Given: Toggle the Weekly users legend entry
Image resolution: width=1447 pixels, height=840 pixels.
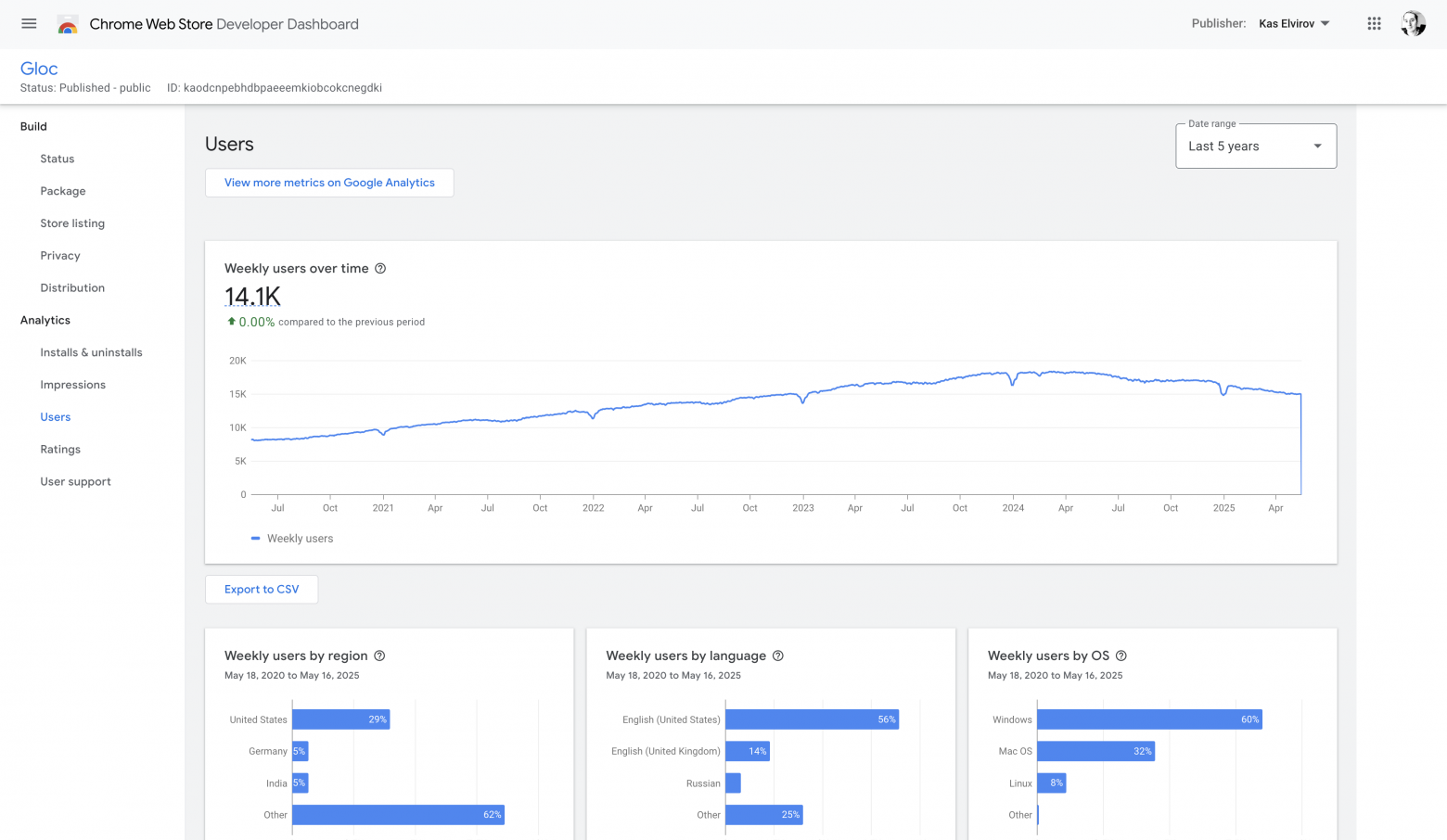Looking at the screenshot, I should pos(292,538).
